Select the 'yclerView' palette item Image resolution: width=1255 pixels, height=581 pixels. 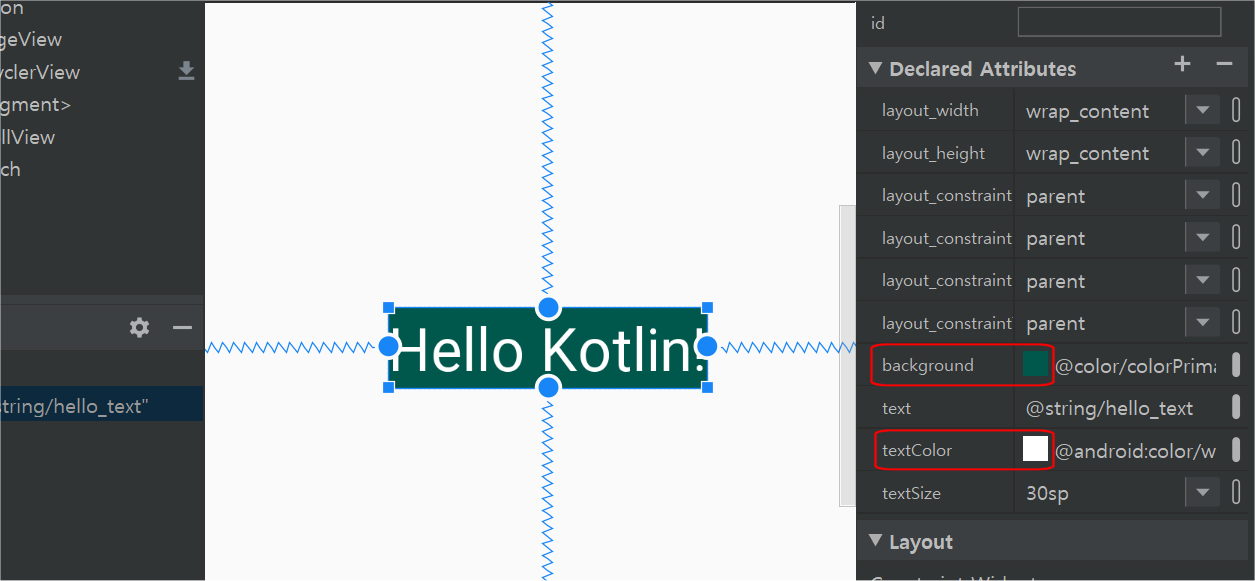pos(39,72)
